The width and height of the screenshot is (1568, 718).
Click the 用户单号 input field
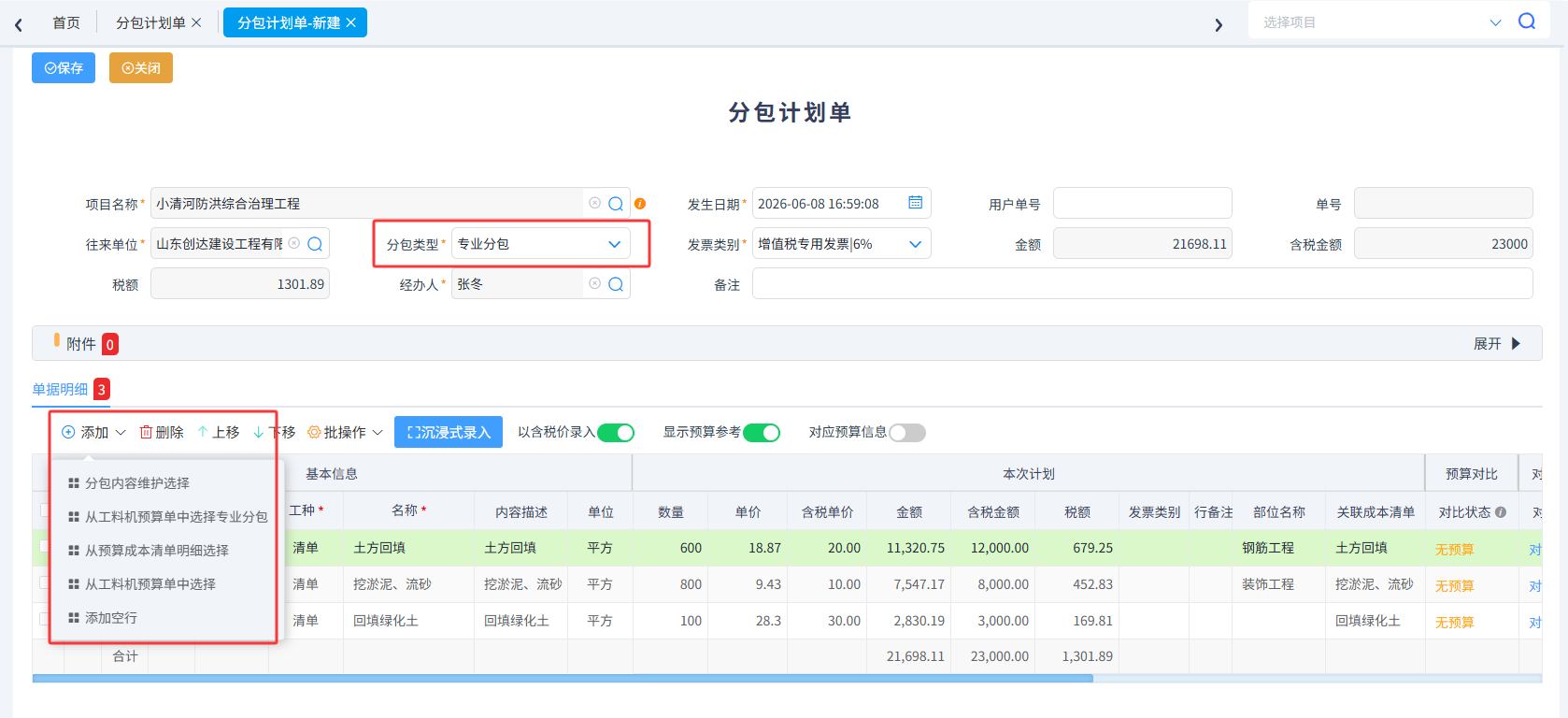pyautogui.click(x=1142, y=204)
